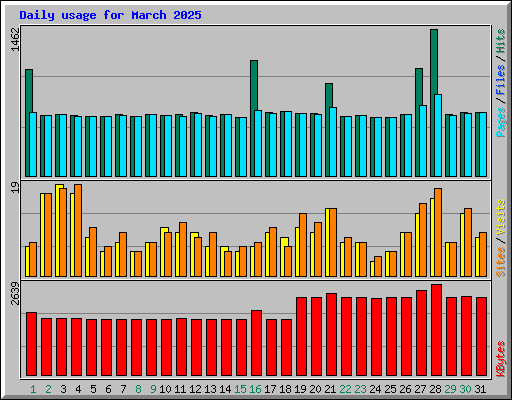This screenshot has width=512, height=400.
Task: Click day 26 label on x-axis
Action: (x=405, y=389)
